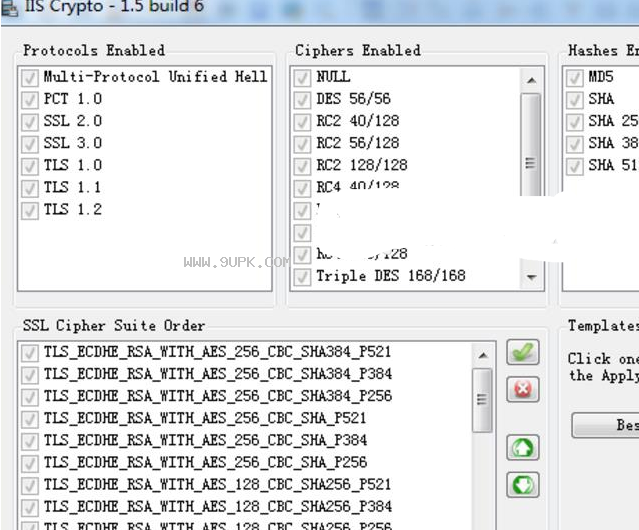Click the green checkmark enable-all icon

(x=523, y=352)
